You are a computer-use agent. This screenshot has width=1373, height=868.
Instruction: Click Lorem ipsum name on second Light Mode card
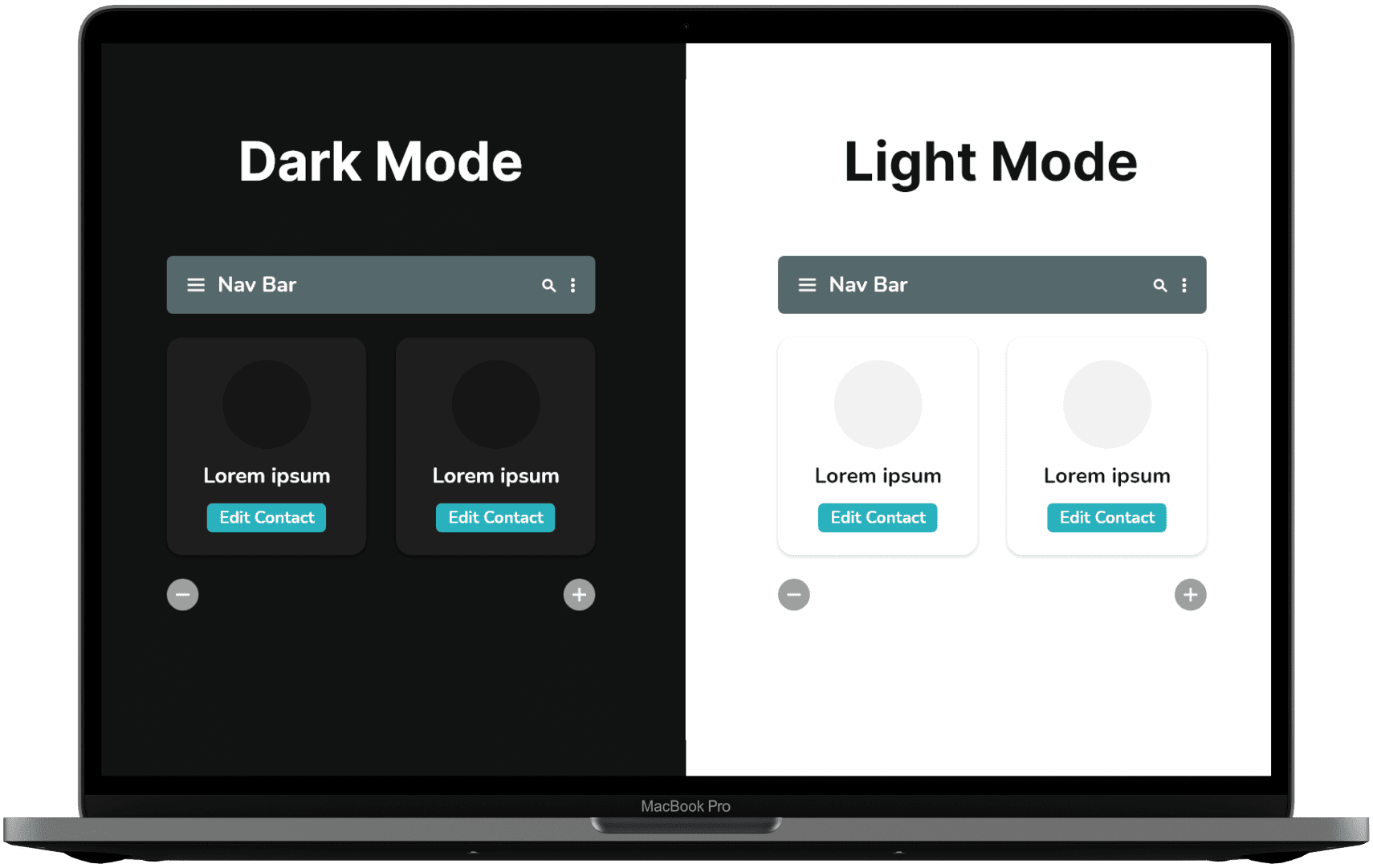pos(1106,476)
